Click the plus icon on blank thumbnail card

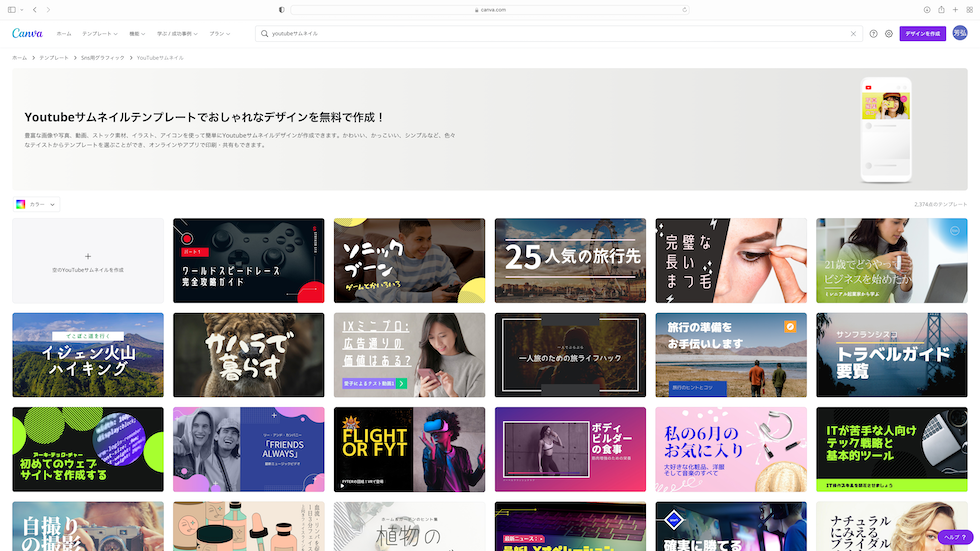(88, 256)
